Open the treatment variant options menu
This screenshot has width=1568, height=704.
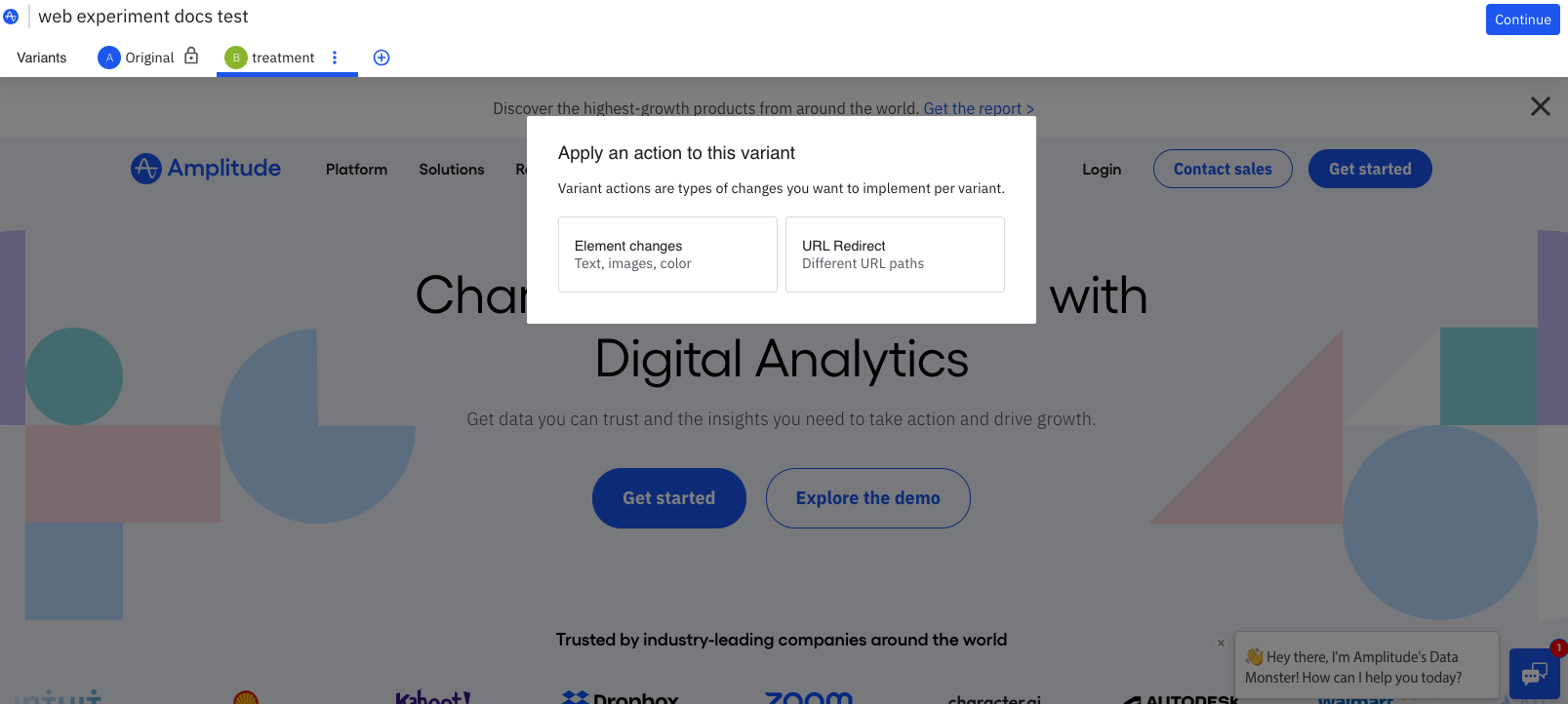tap(335, 58)
